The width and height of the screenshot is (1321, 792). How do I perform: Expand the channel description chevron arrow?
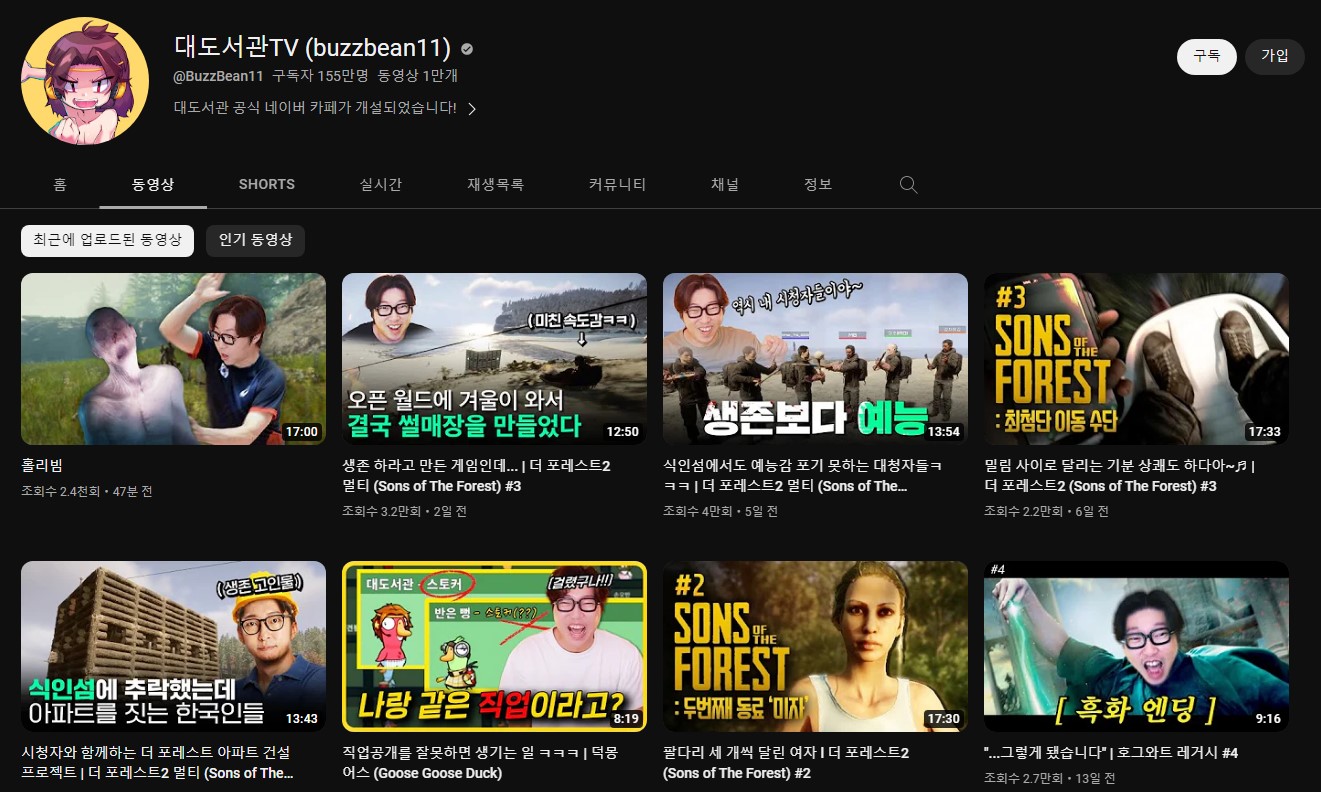pos(472,108)
